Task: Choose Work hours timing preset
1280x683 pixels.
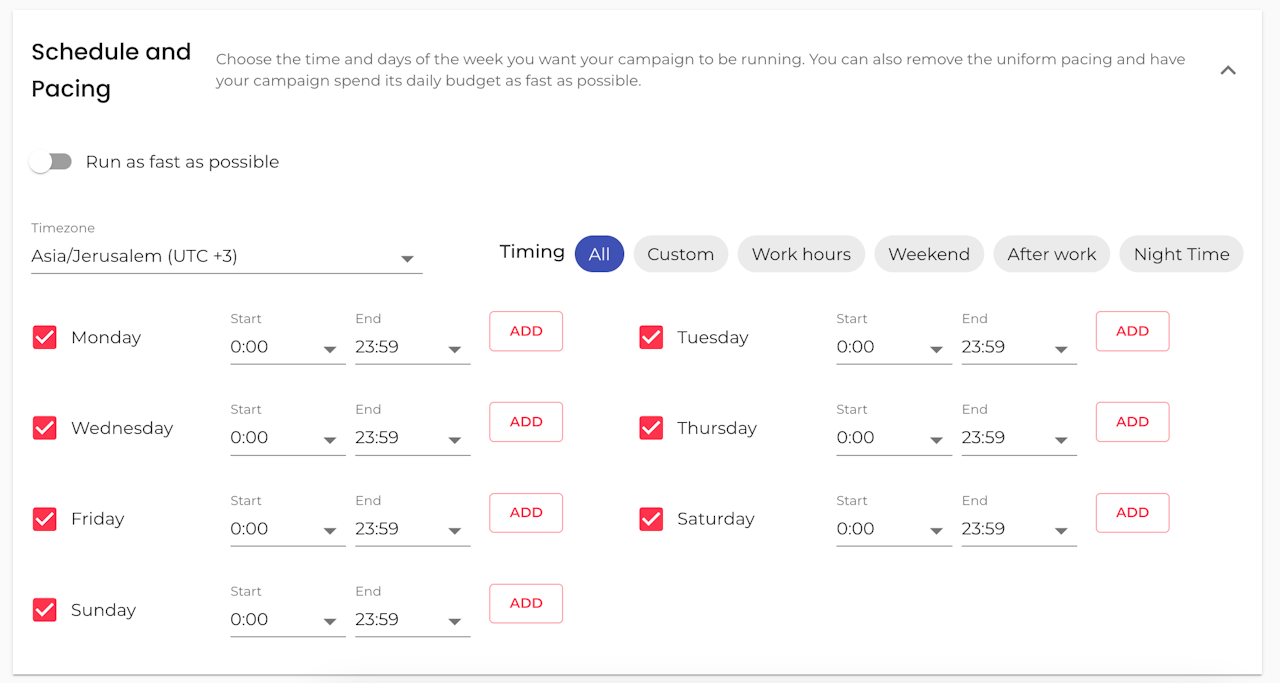Action: [x=801, y=254]
